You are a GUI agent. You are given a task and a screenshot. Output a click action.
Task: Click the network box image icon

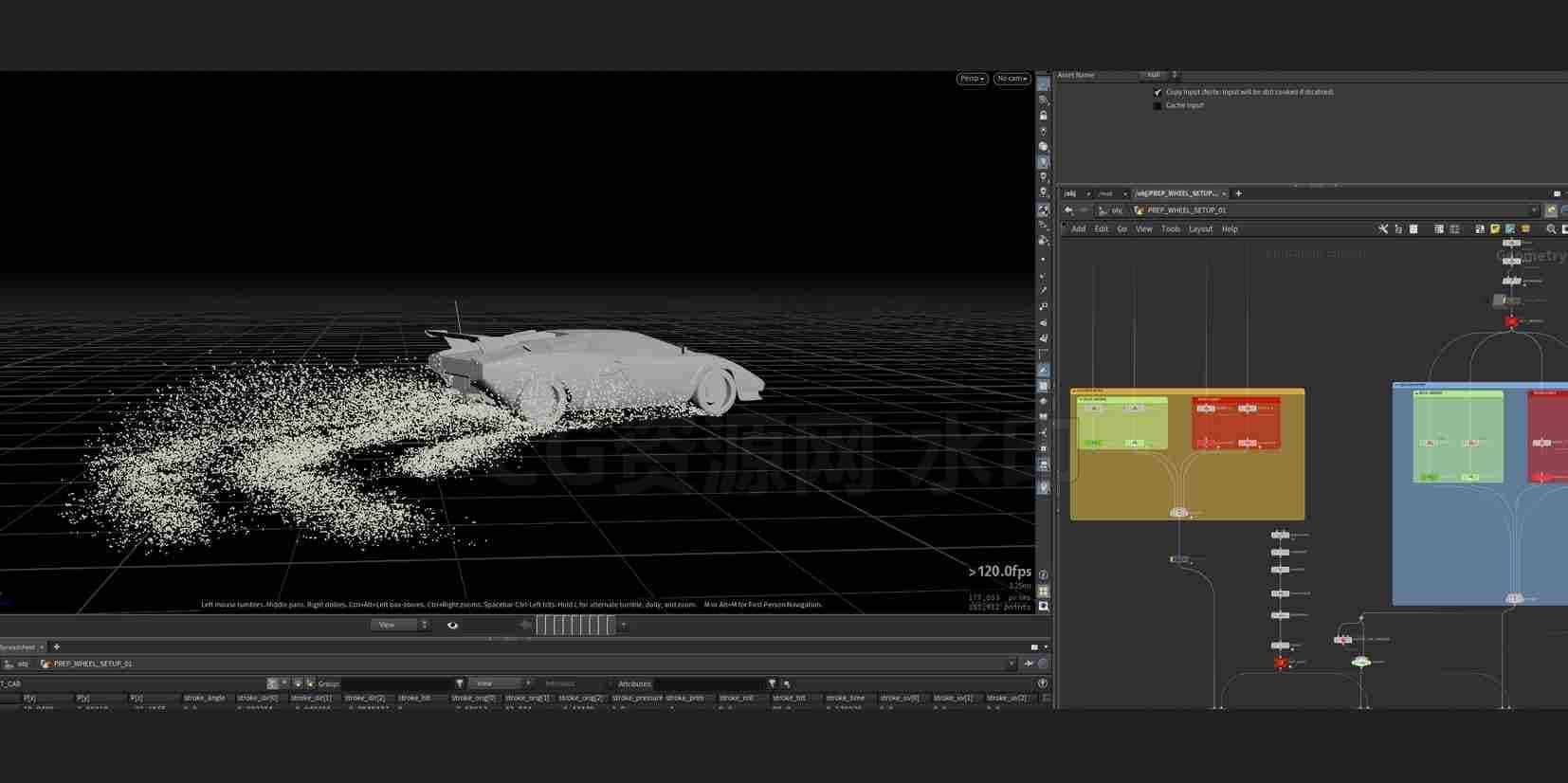(1510, 229)
